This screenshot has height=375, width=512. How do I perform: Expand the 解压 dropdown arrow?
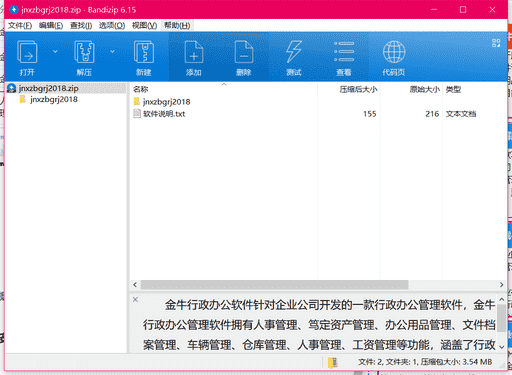coord(112,51)
